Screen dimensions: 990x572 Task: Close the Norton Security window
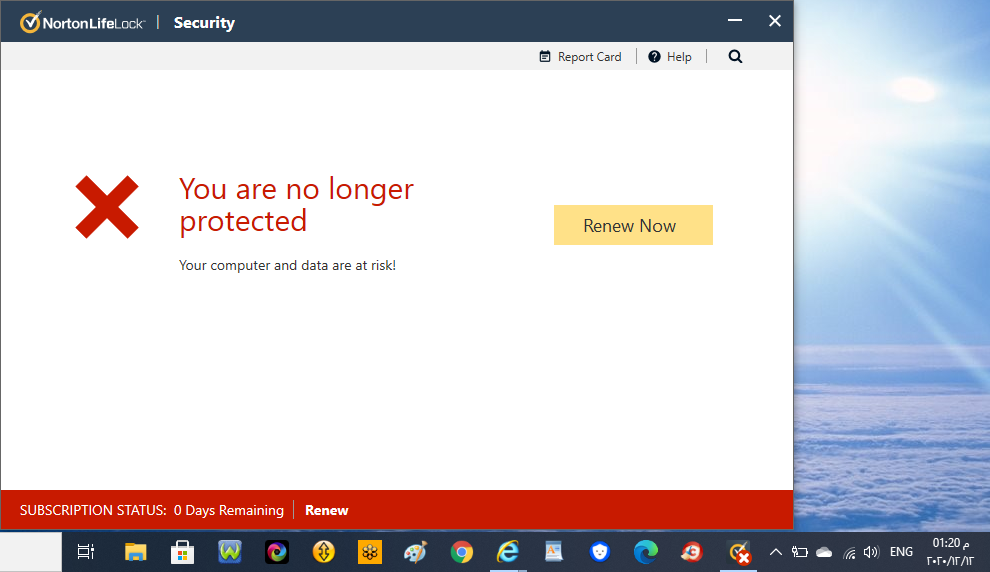click(775, 21)
